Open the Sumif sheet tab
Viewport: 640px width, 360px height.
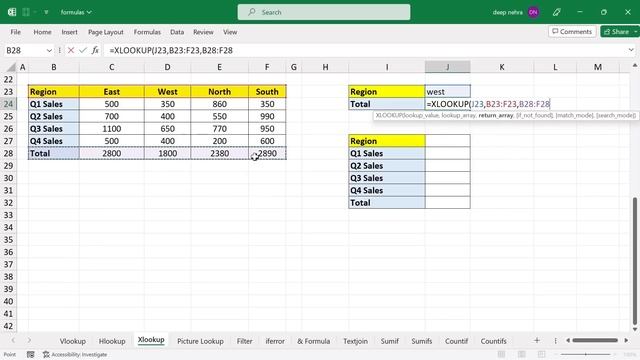pos(389,341)
